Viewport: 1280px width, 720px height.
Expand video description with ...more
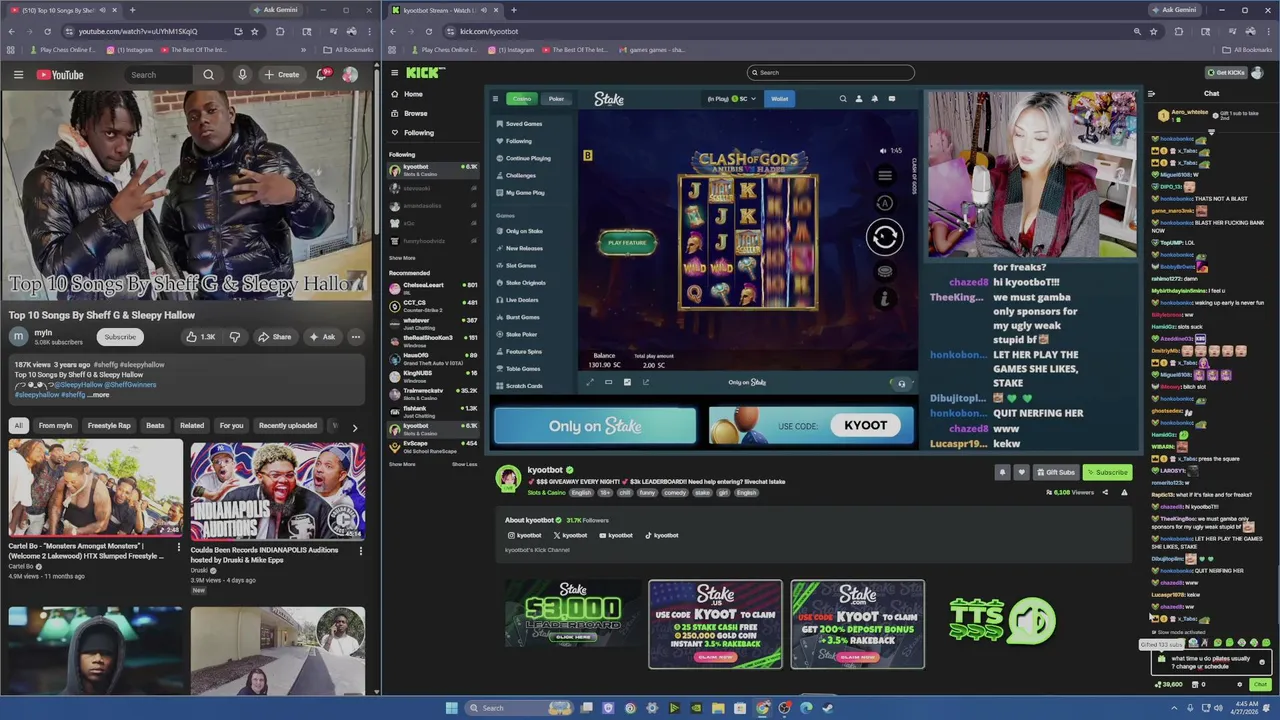(x=98, y=395)
